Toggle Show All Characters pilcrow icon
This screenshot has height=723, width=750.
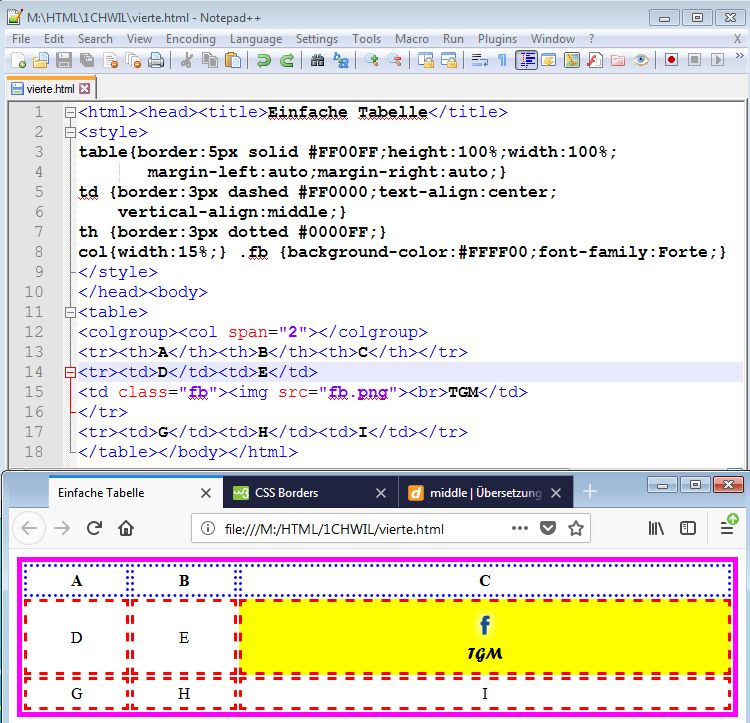(x=502, y=60)
